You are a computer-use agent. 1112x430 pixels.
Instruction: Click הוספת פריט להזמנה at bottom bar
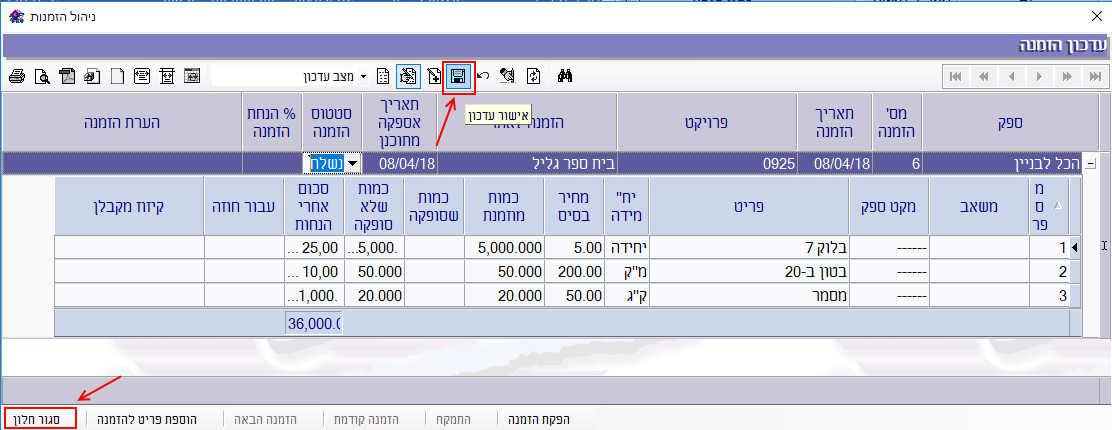point(146,420)
